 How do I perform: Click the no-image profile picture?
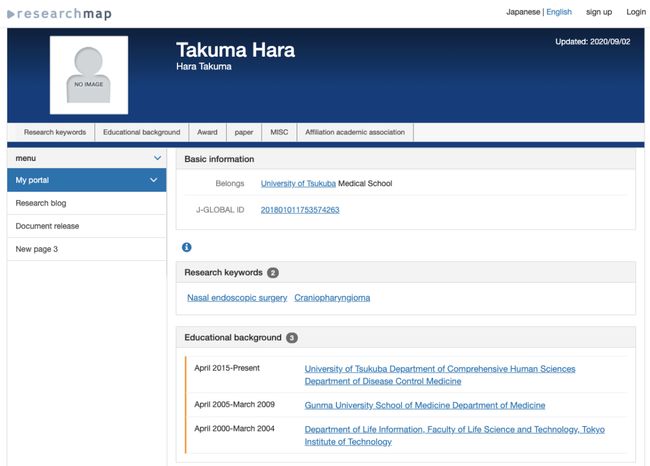pos(89,75)
